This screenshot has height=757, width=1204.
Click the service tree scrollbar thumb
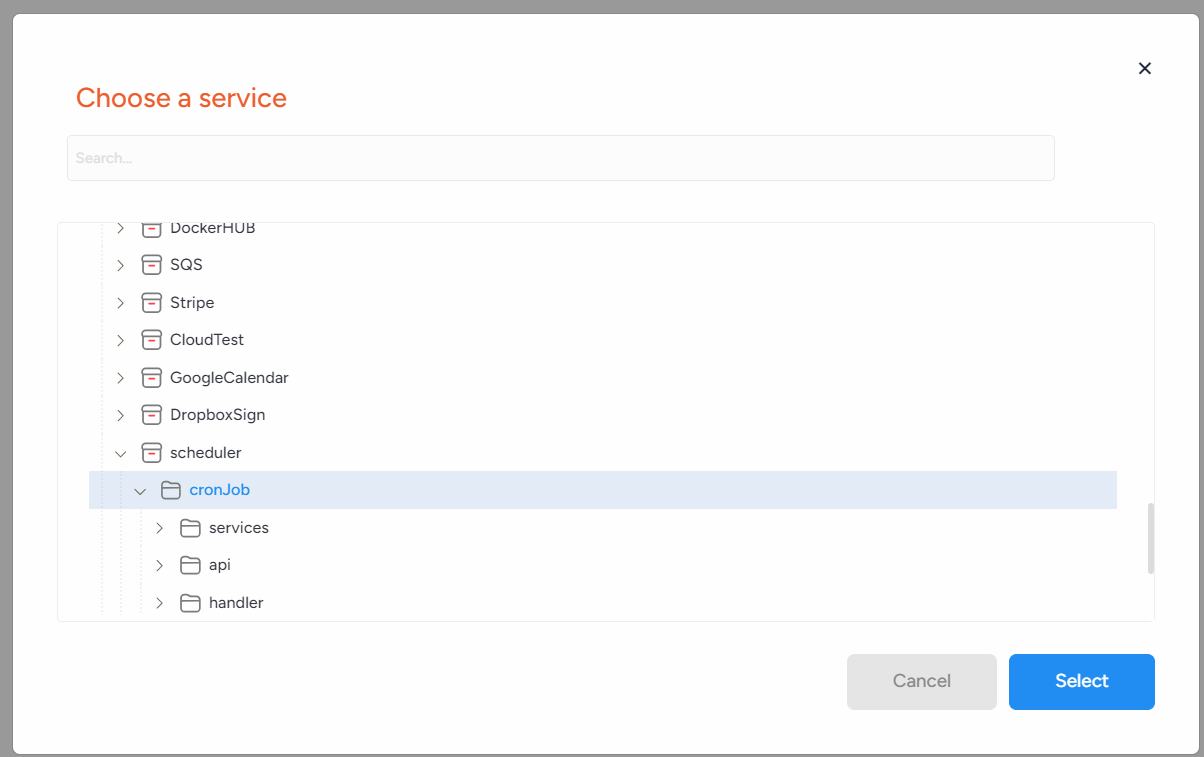tap(1151, 538)
